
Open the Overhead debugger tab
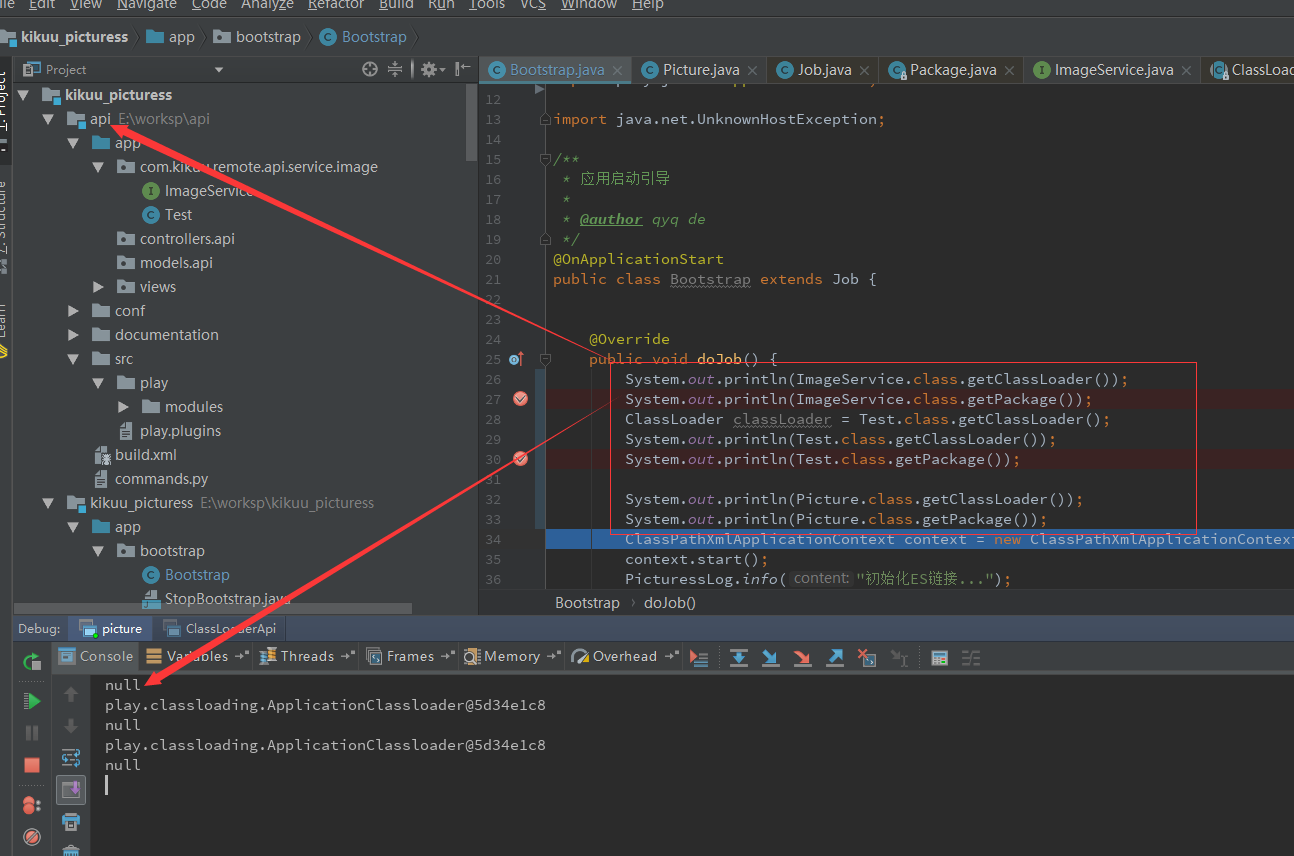coord(625,657)
